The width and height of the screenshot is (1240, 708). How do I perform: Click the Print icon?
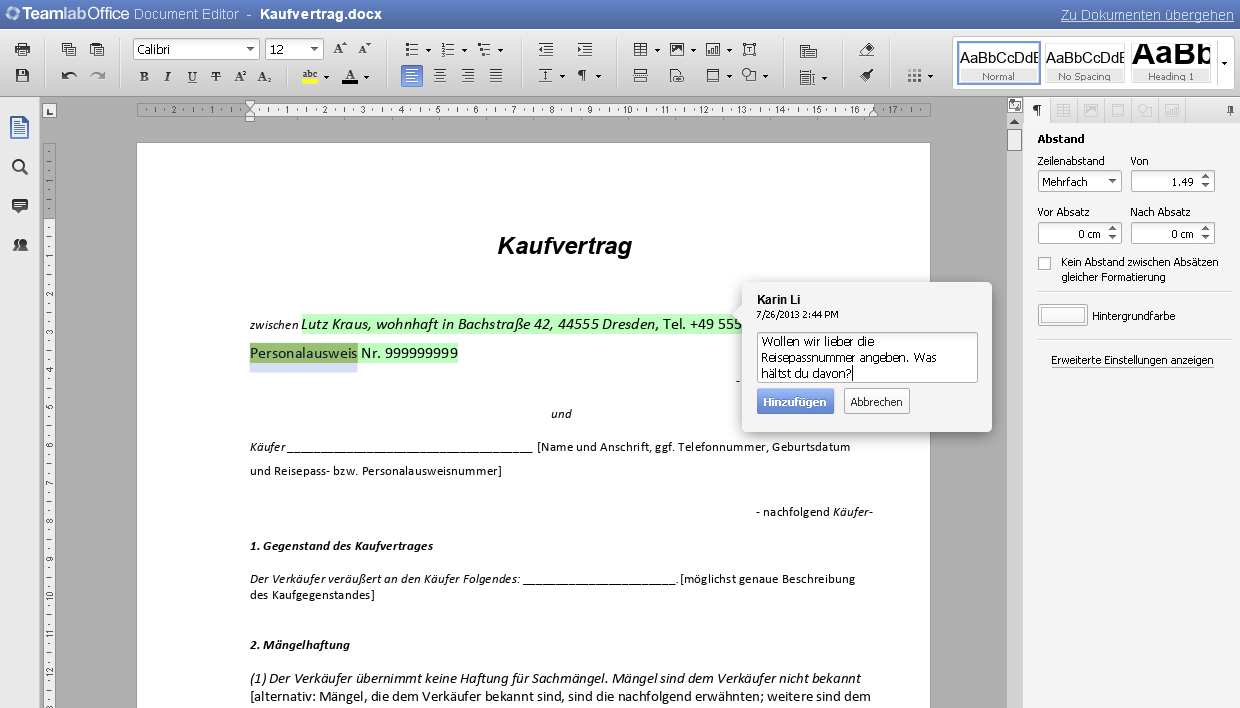tap(22, 49)
